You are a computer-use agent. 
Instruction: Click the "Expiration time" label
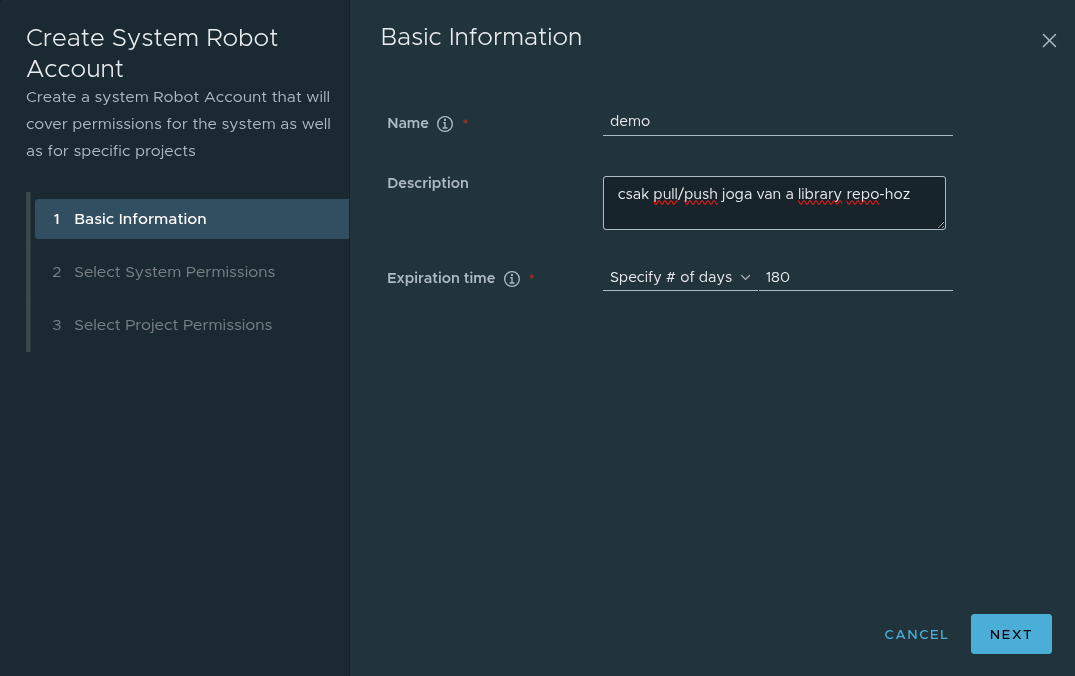pyautogui.click(x=440, y=278)
